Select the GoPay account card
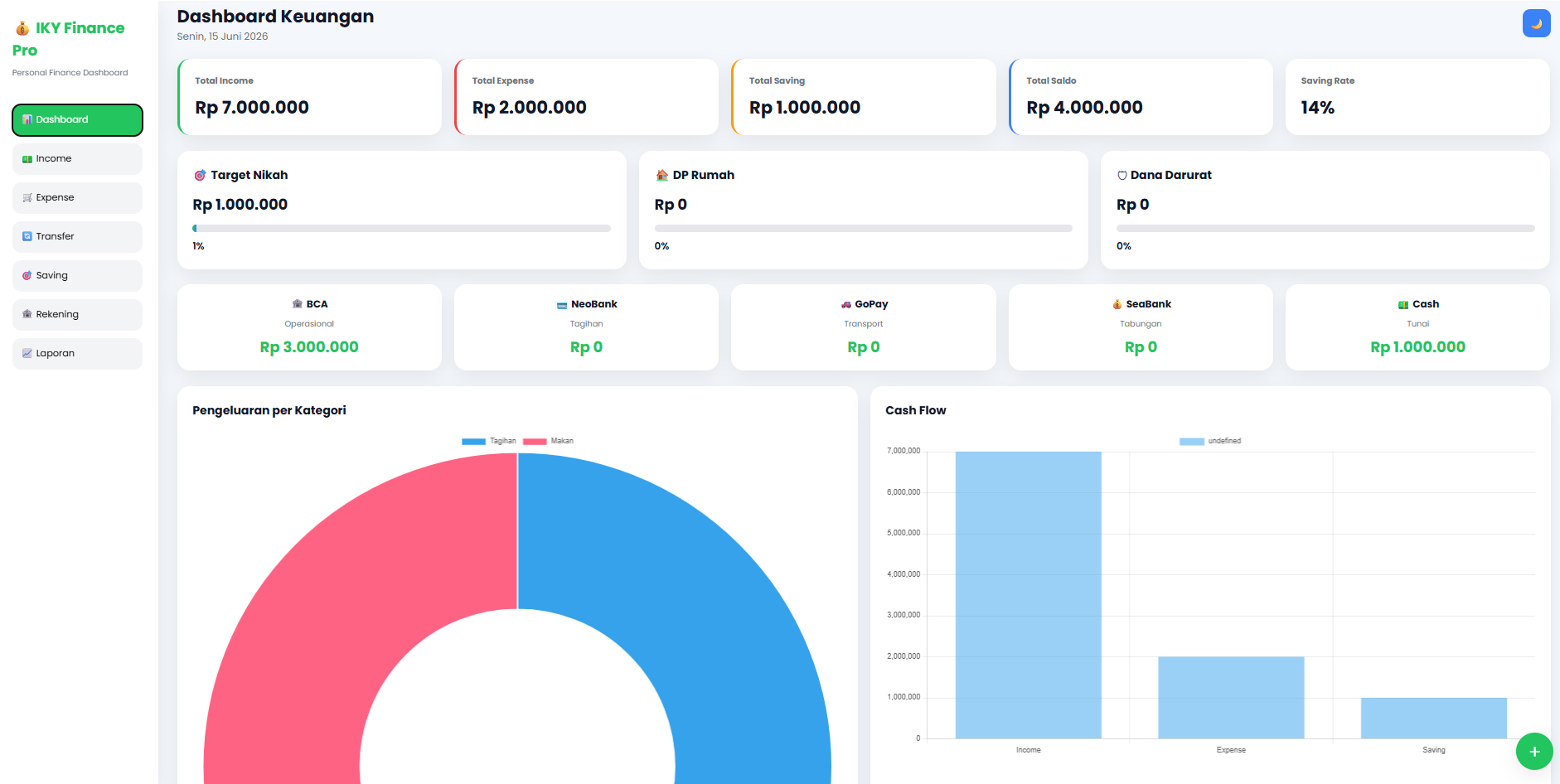Viewport: 1560px width, 784px height. 864,327
